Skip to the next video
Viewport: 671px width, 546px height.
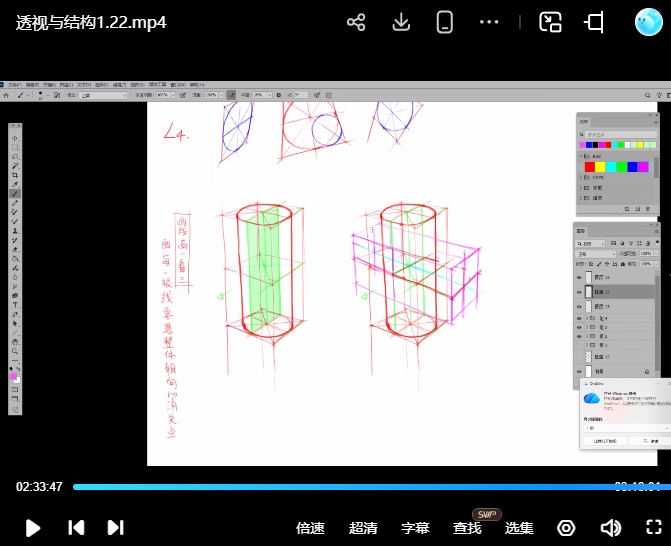pos(115,528)
